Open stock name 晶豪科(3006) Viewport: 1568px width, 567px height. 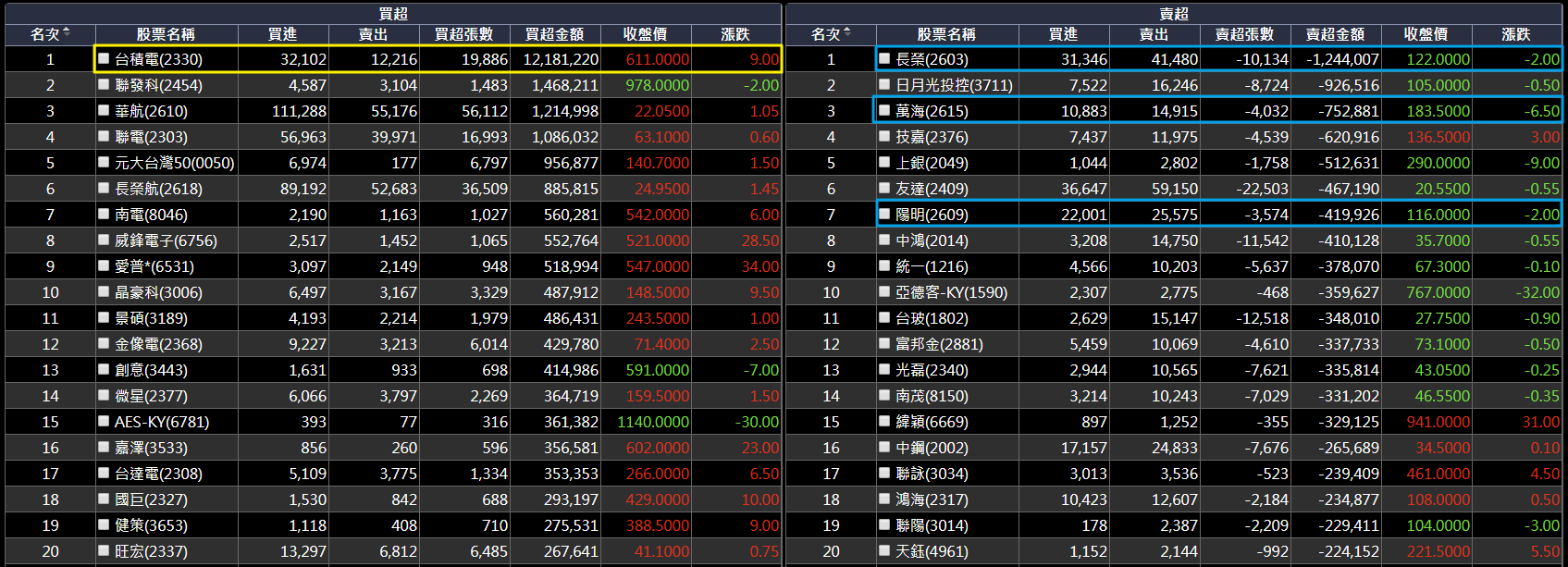tap(158, 292)
